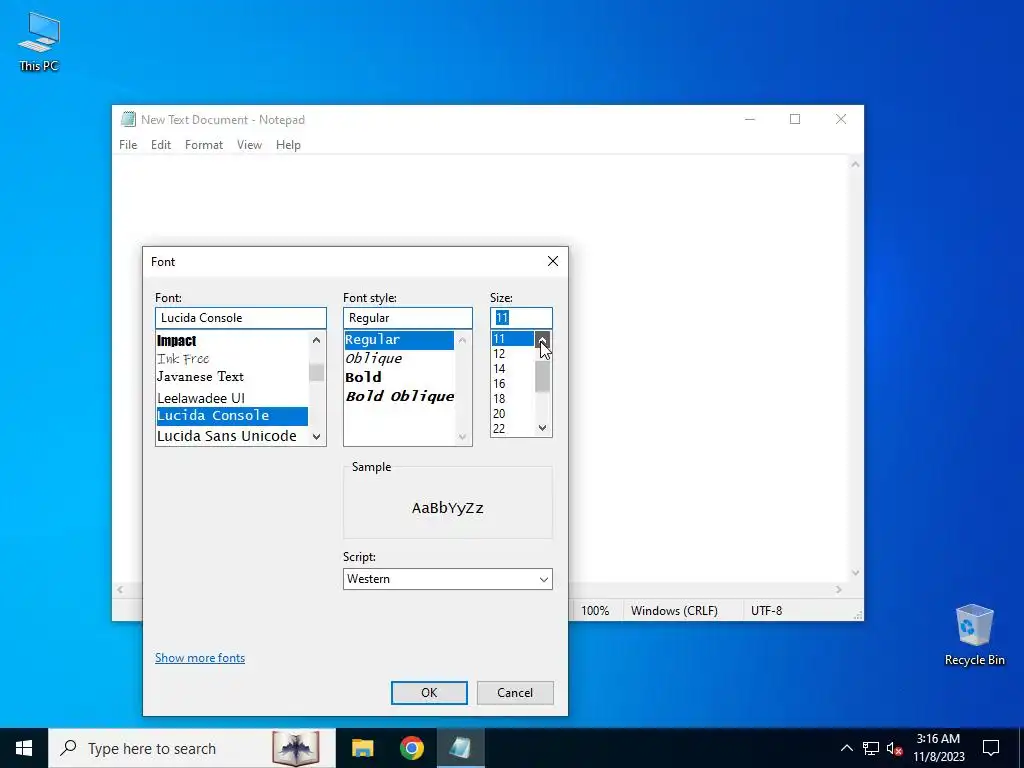Select size 12 in size list
This screenshot has width=1024, height=768.
pyautogui.click(x=513, y=354)
